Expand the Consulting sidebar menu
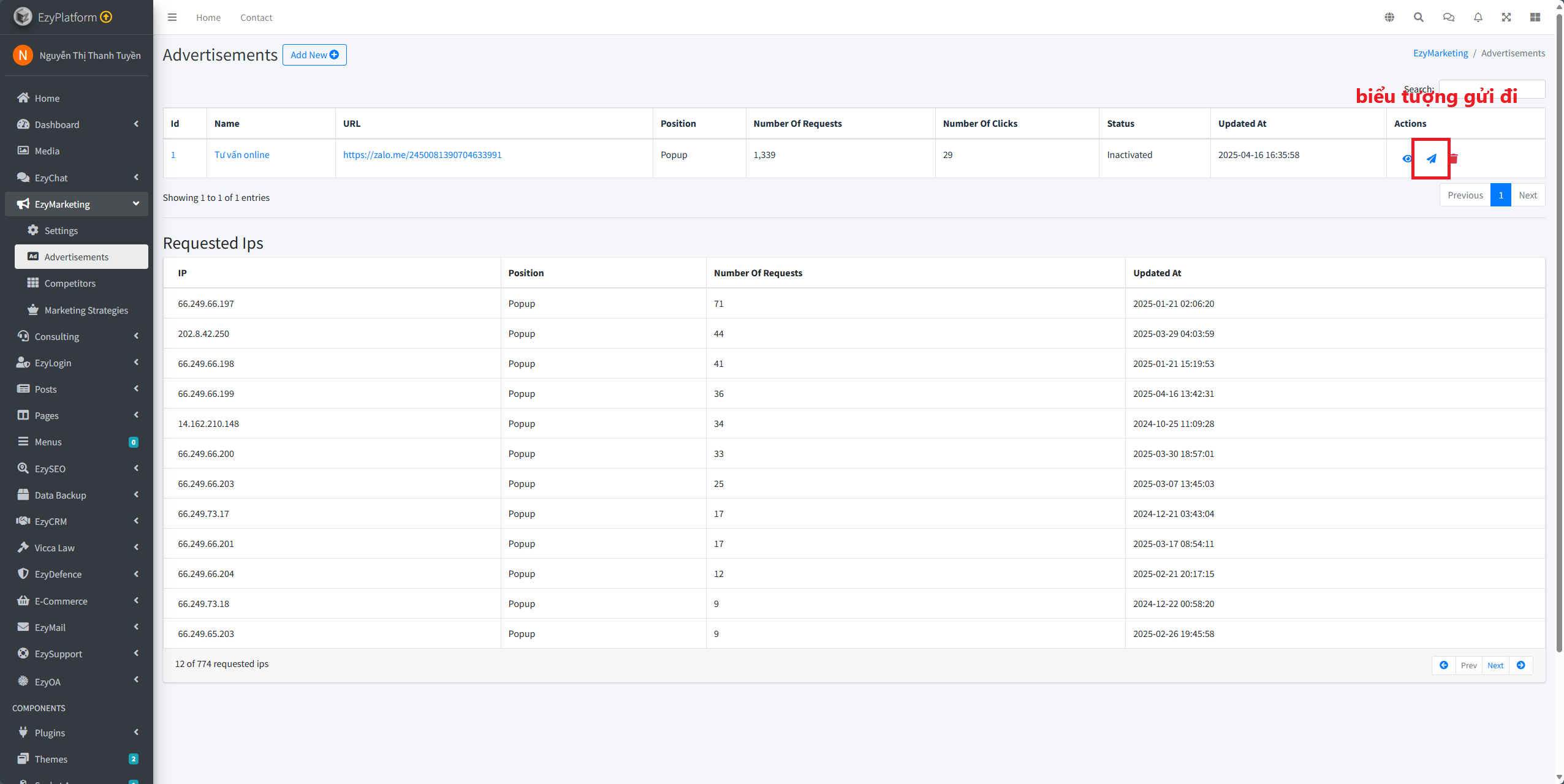The width and height of the screenshot is (1564, 784). [x=77, y=336]
